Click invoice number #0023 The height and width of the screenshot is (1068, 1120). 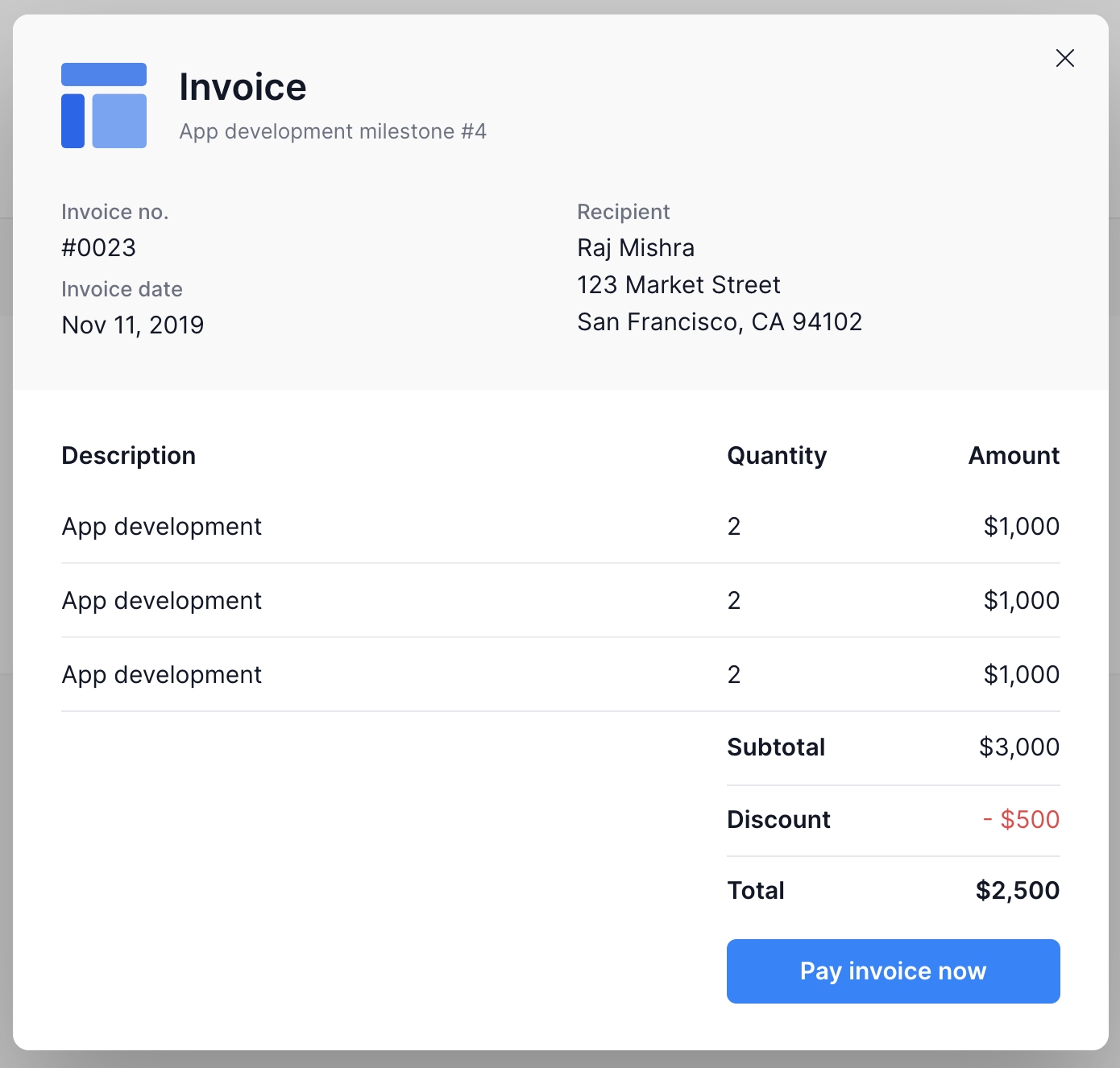(98, 247)
